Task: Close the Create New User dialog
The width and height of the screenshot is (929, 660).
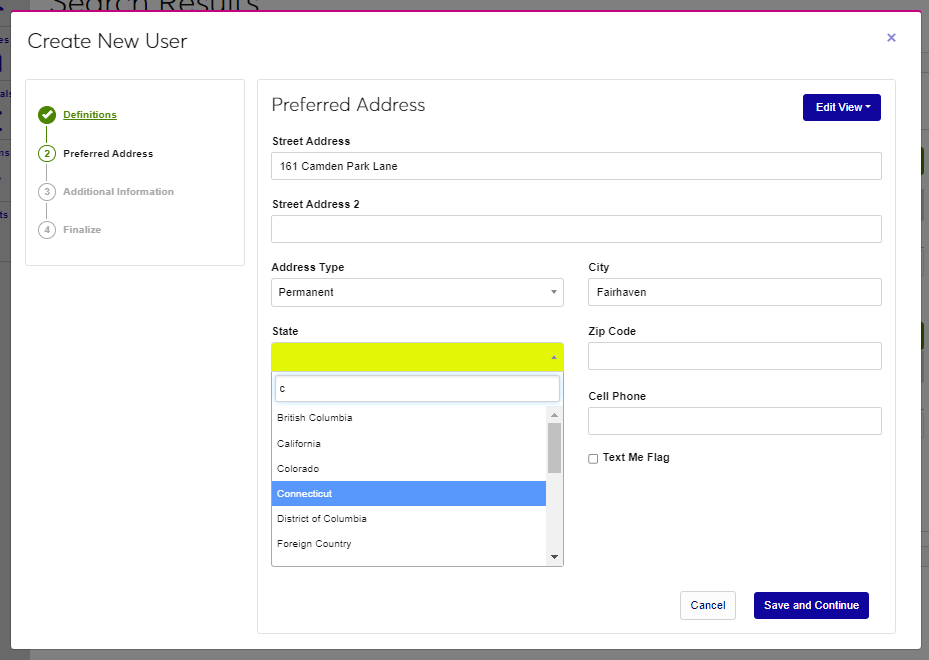Action: 891,38
